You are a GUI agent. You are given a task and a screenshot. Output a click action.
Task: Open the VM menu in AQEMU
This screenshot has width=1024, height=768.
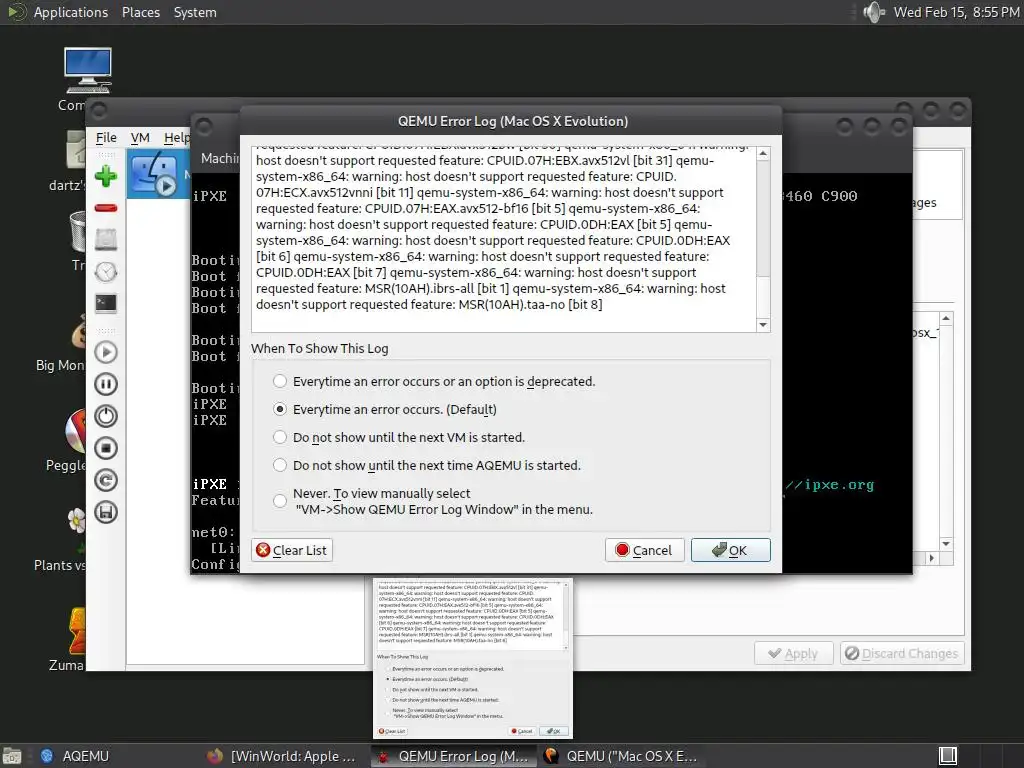click(x=140, y=138)
